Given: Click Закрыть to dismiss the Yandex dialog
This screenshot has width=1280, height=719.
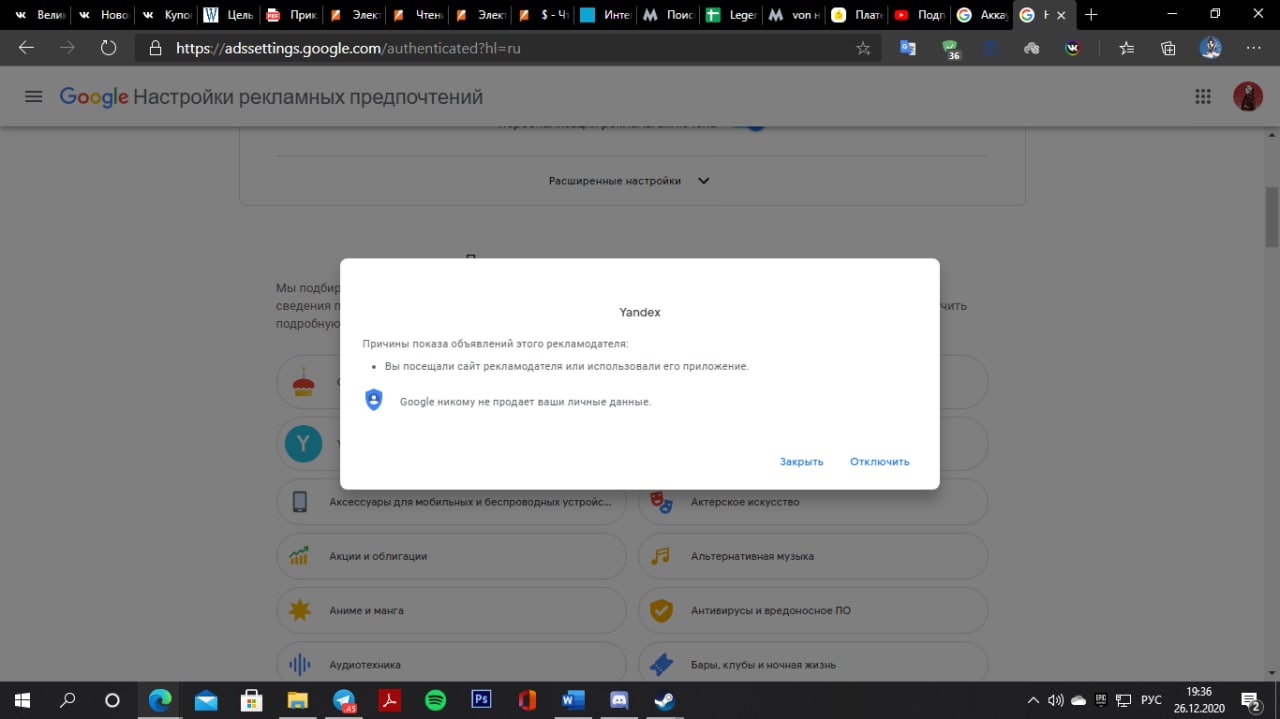Looking at the screenshot, I should click(801, 462).
